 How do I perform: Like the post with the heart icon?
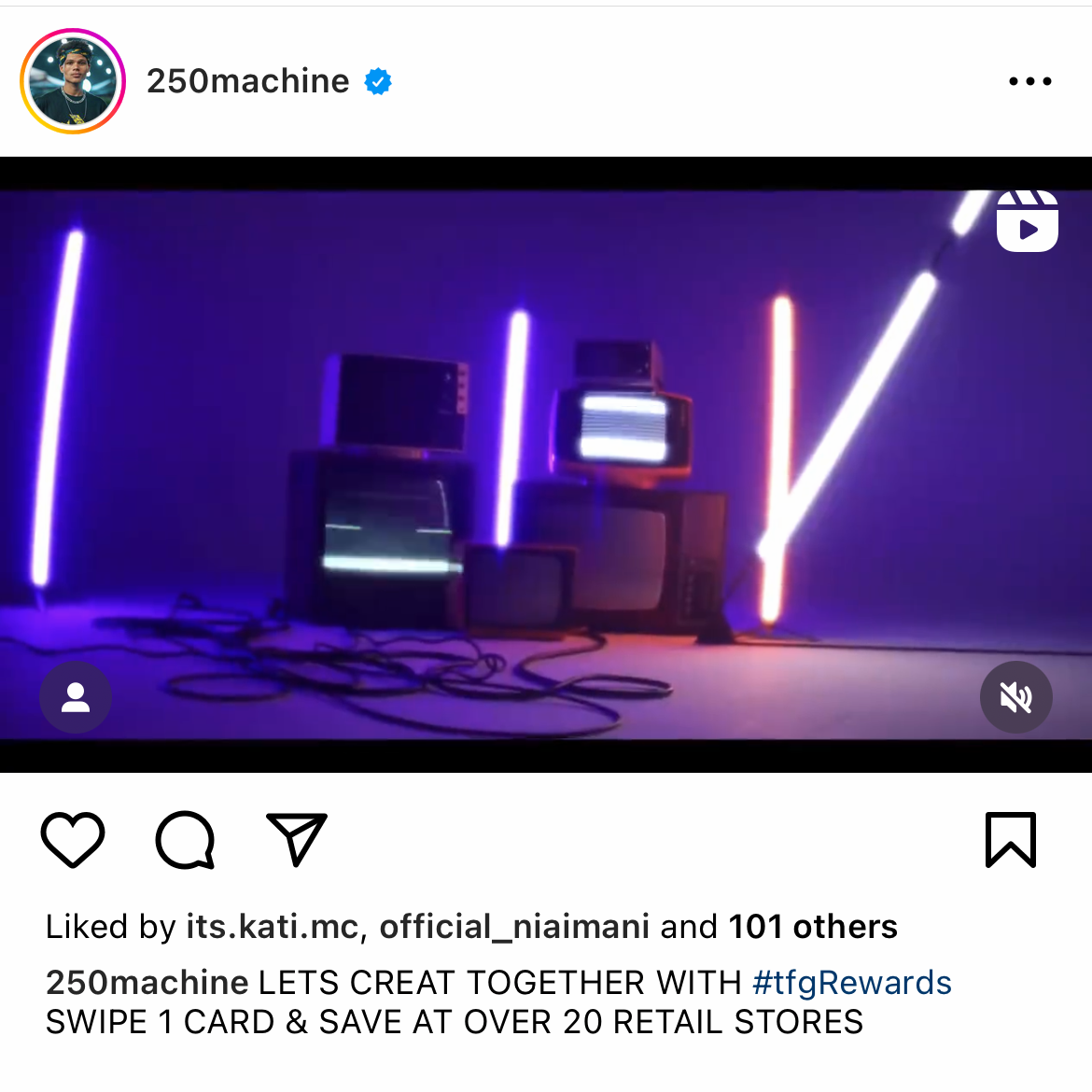[73, 839]
